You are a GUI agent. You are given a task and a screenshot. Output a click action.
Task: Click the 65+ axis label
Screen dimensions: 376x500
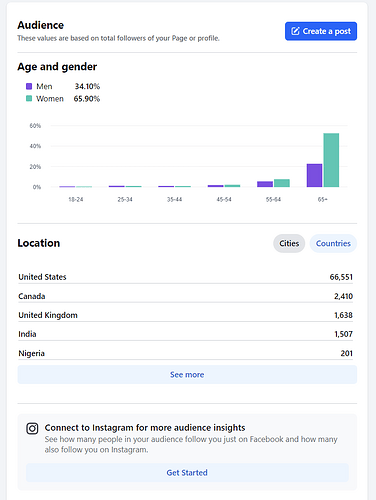pos(323,199)
